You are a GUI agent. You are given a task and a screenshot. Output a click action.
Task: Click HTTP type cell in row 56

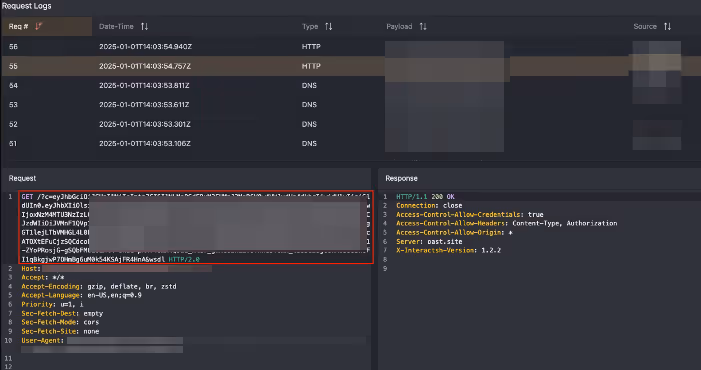point(311,46)
